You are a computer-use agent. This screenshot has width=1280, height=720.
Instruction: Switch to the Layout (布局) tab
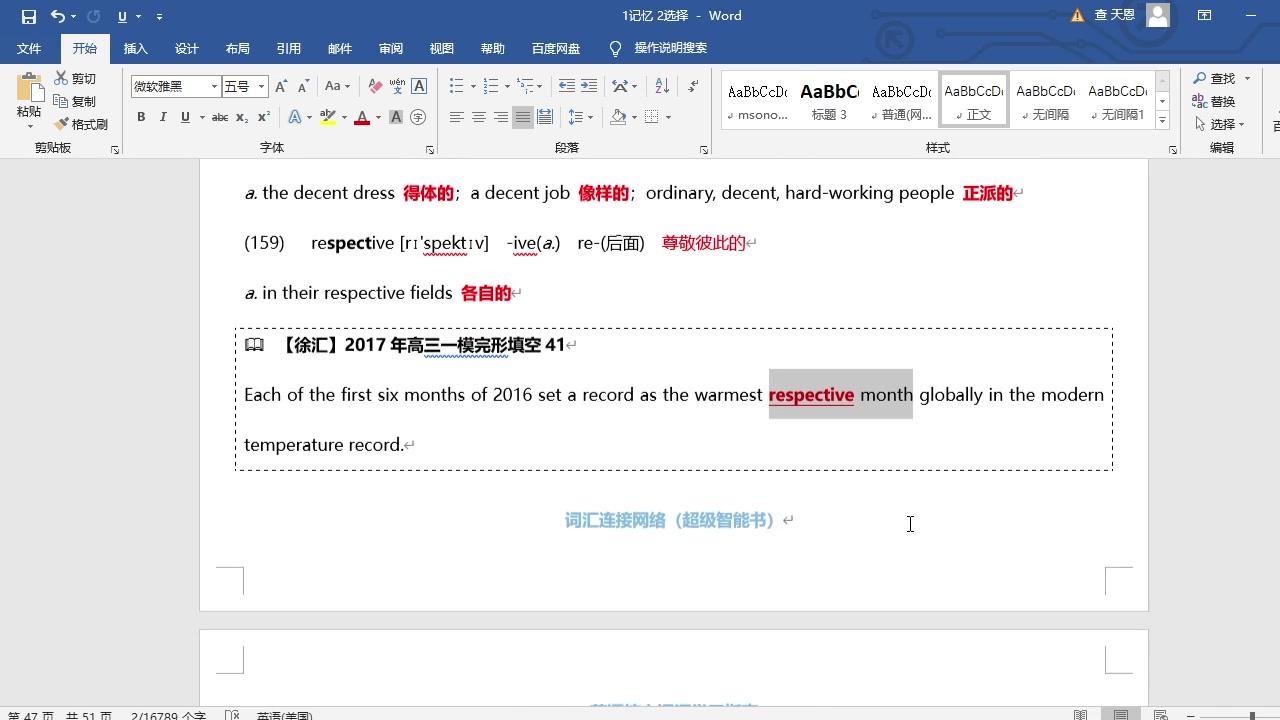point(238,49)
